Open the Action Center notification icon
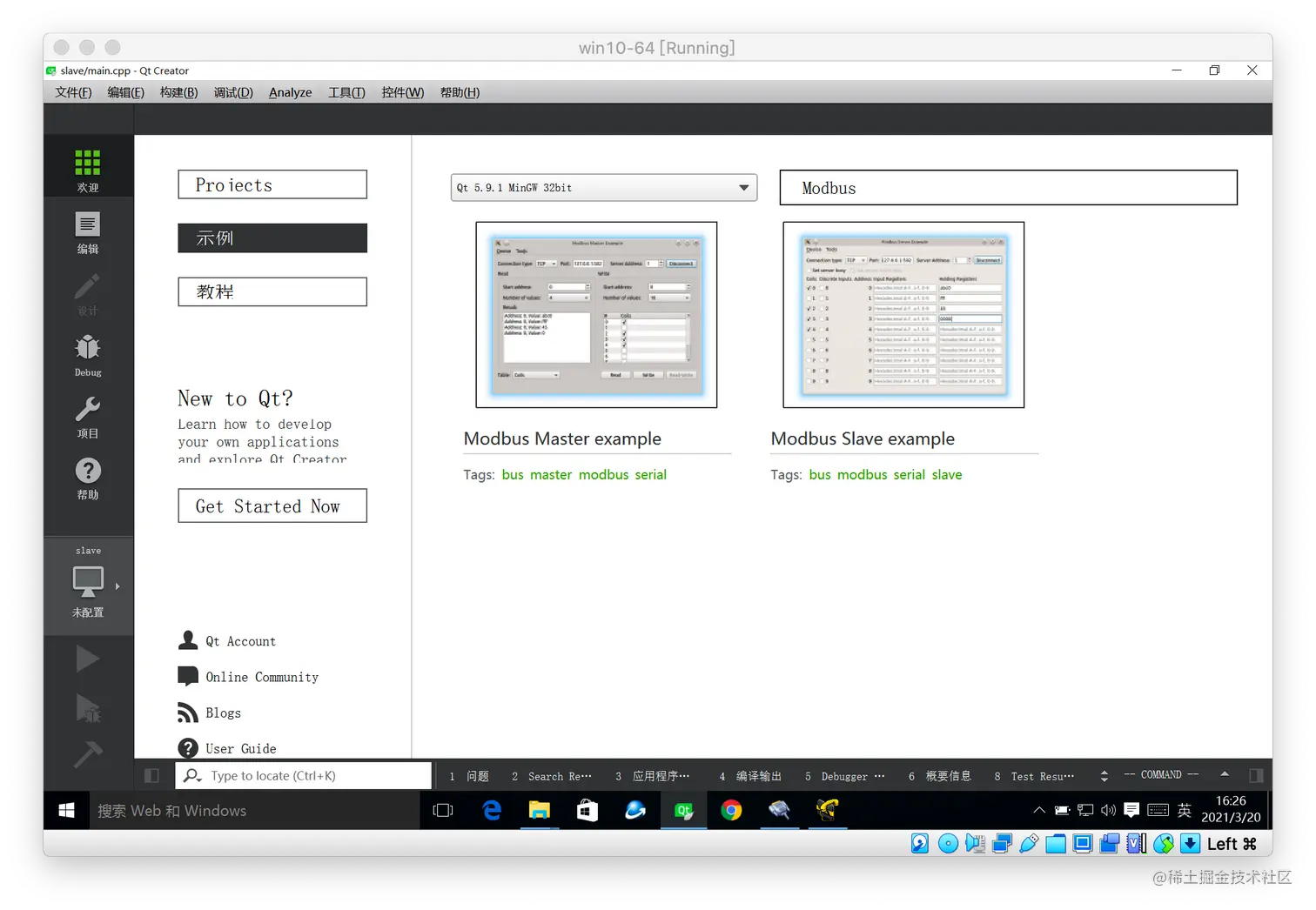The height and width of the screenshot is (910, 1316). click(1131, 810)
